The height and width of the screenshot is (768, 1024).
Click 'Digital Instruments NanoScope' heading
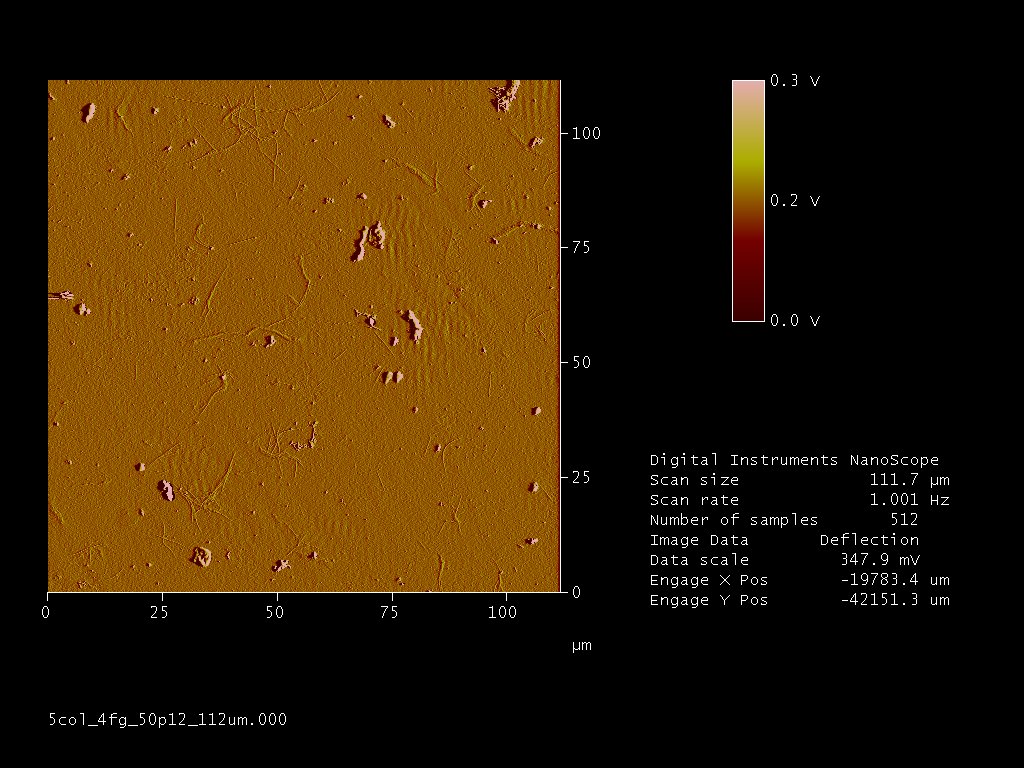[794, 460]
